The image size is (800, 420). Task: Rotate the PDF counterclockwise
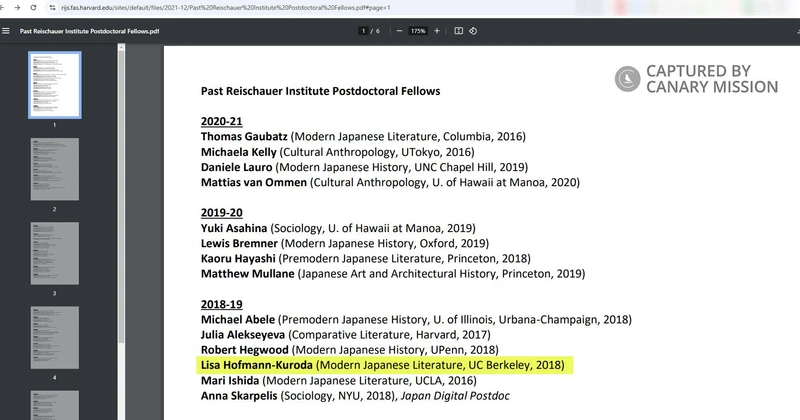point(474,31)
